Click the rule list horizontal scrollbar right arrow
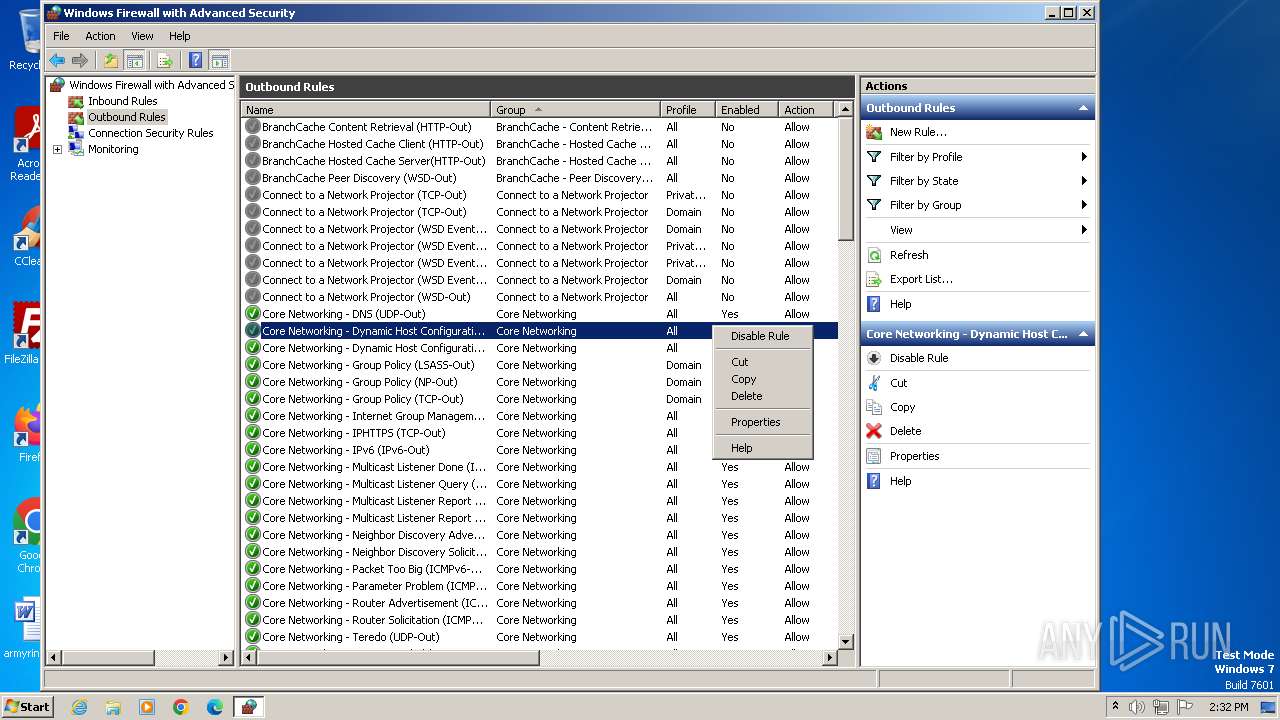The width and height of the screenshot is (1280, 720). (829, 658)
